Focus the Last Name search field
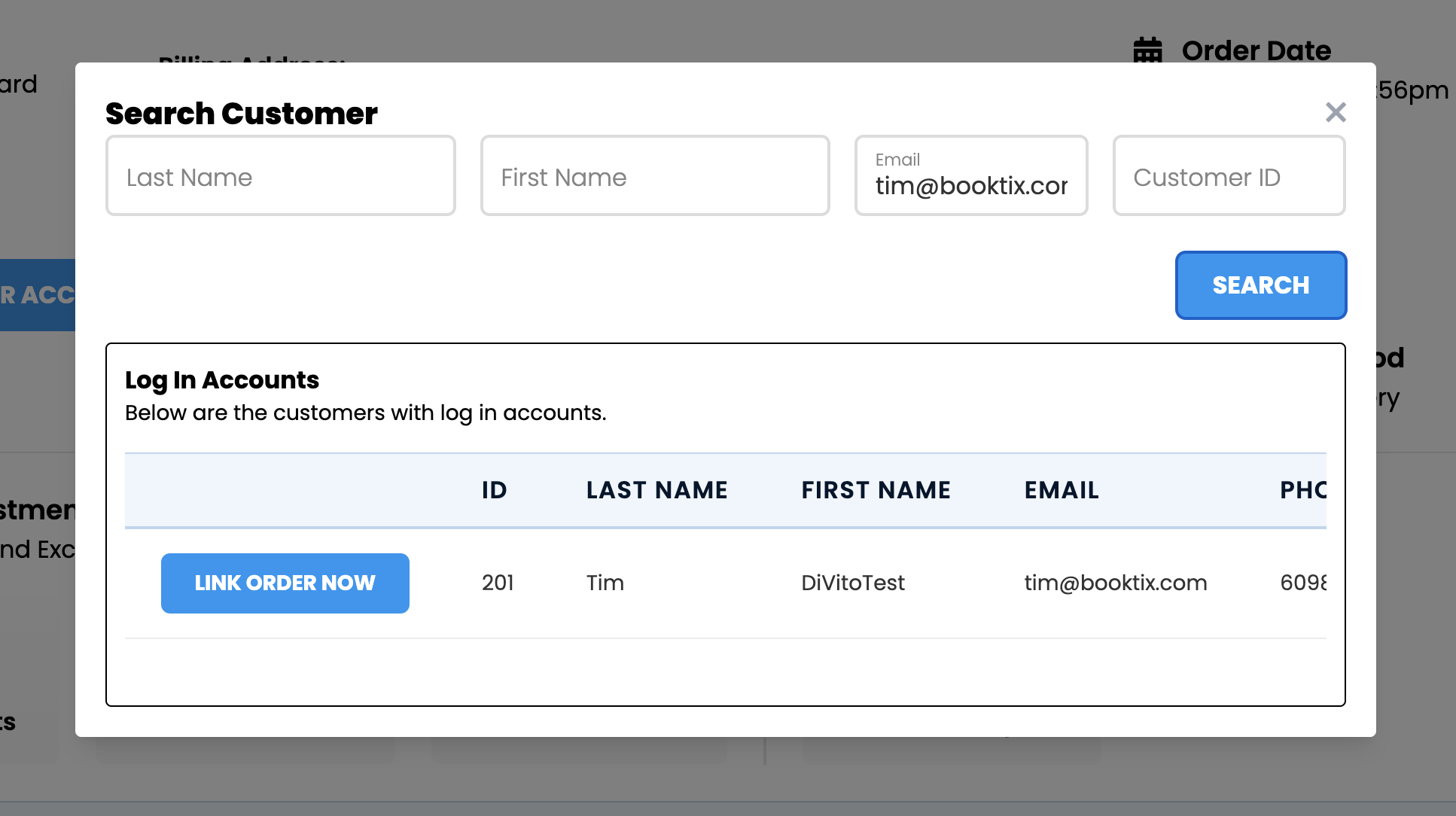Screen dimensions: 1456x816 coord(281,175)
